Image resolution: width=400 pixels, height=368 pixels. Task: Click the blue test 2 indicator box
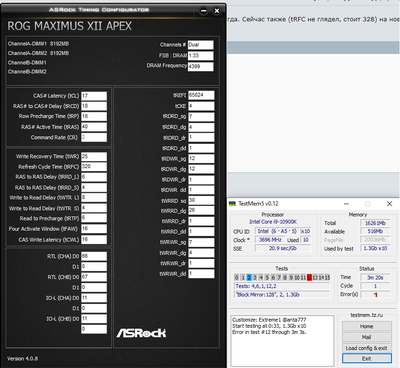(x=249, y=277)
